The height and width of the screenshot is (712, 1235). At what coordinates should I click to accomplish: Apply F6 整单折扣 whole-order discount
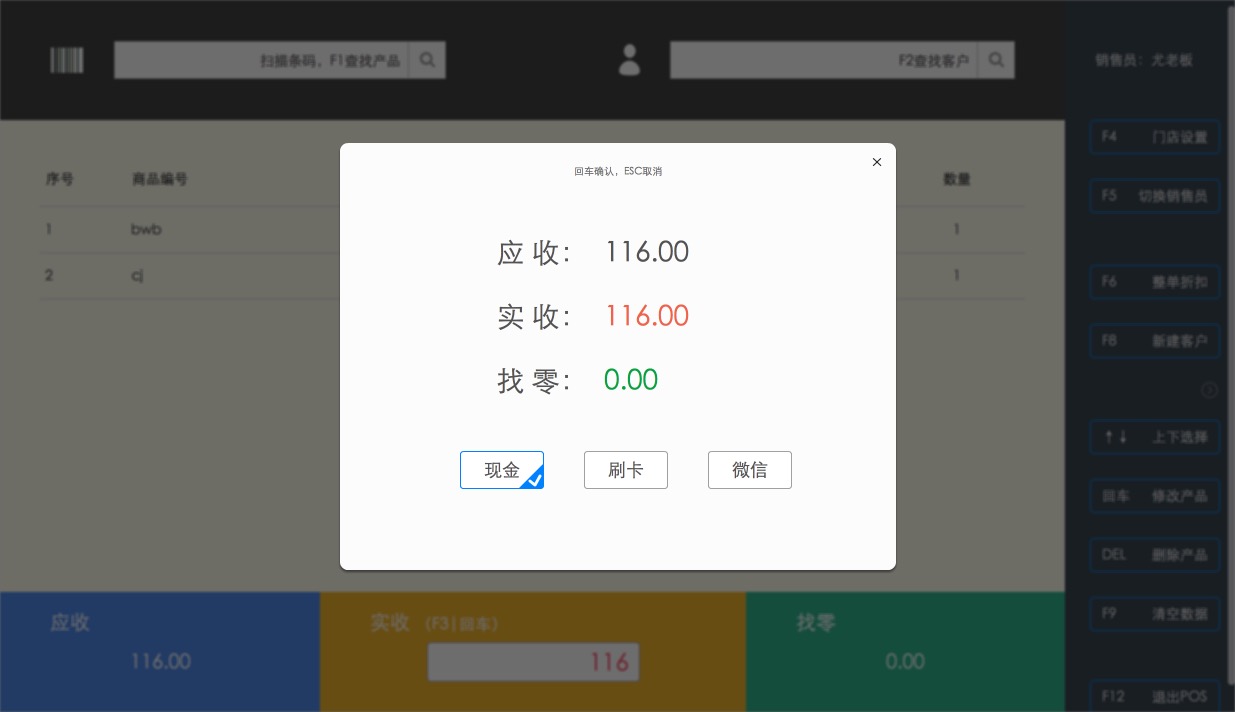coord(1155,282)
